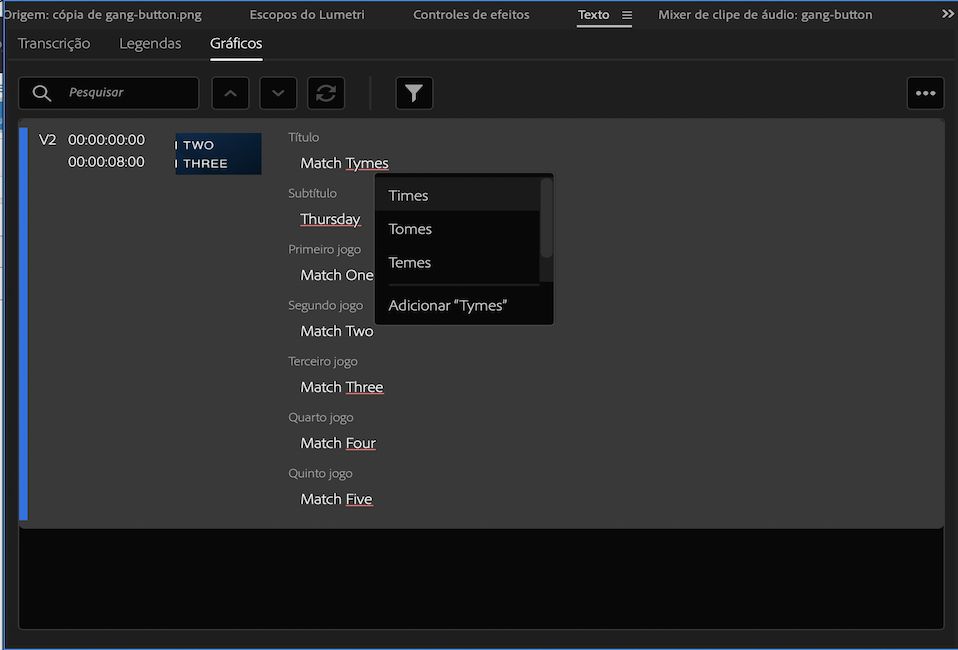The height and width of the screenshot is (650, 958).
Task: Open the three-dot more options button
Action: (x=926, y=93)
